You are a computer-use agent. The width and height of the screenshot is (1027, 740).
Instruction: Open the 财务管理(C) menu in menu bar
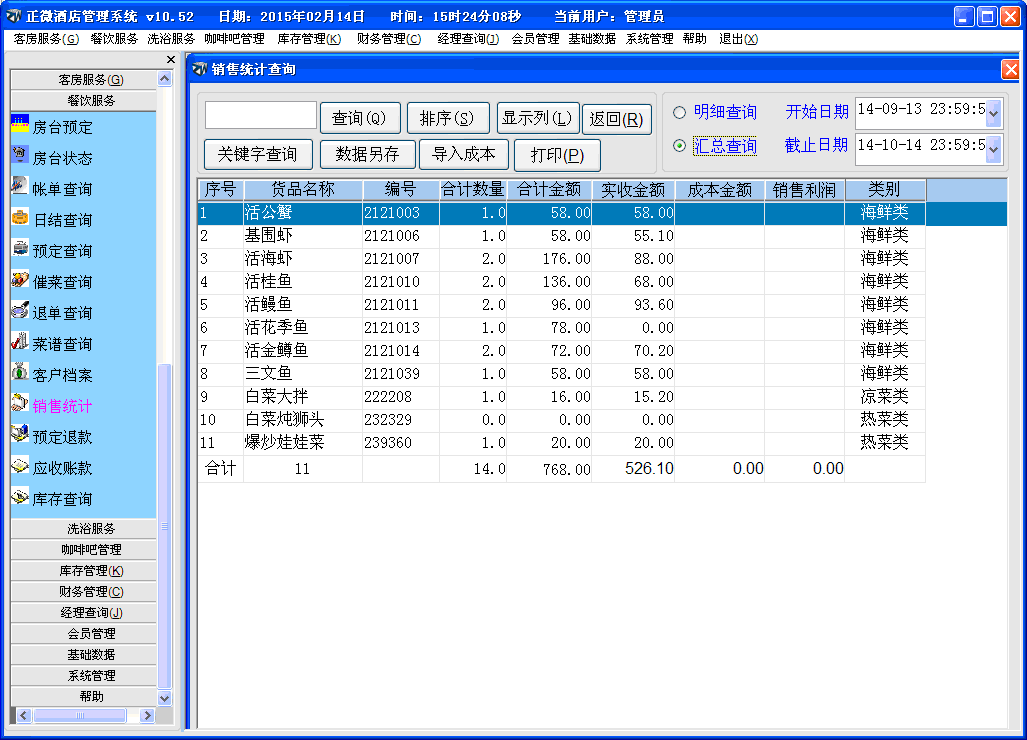click(389, 39)
